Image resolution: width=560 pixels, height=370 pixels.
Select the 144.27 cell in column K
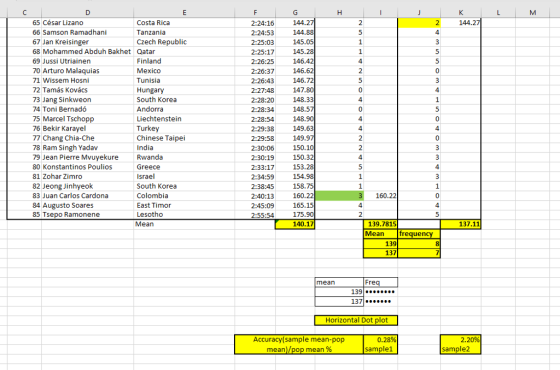(461, 23)
